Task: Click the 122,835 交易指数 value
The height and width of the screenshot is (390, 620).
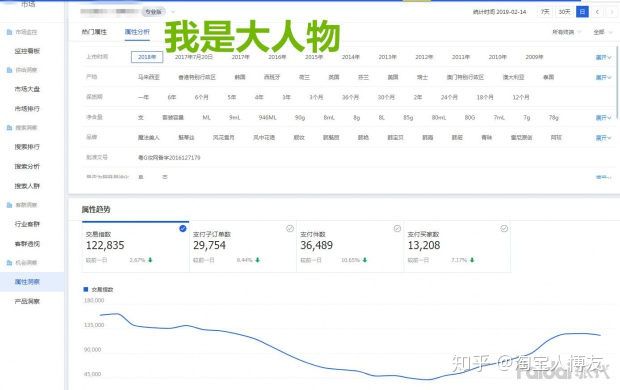Action: (105, 245)
